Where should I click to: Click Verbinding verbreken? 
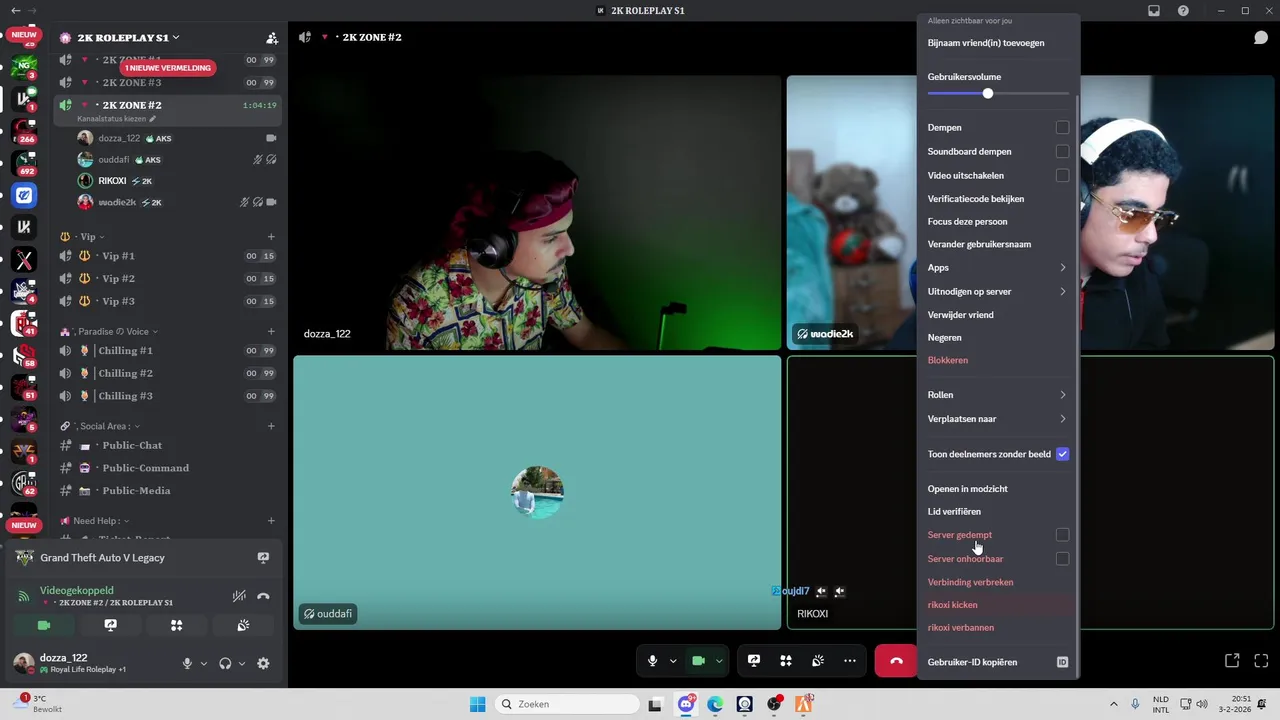point(970,582)
